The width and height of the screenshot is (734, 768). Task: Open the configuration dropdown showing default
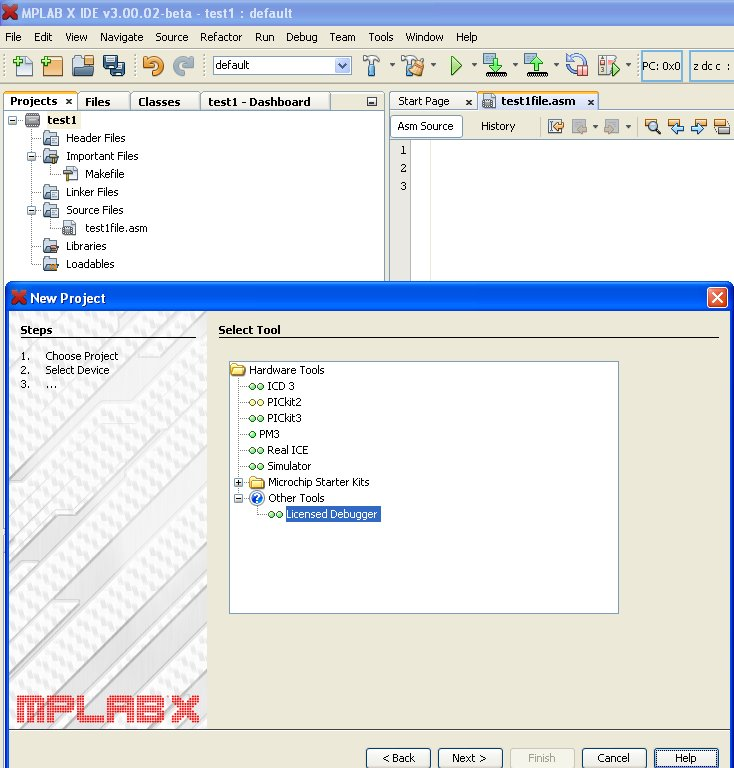[x=343, y=65]
